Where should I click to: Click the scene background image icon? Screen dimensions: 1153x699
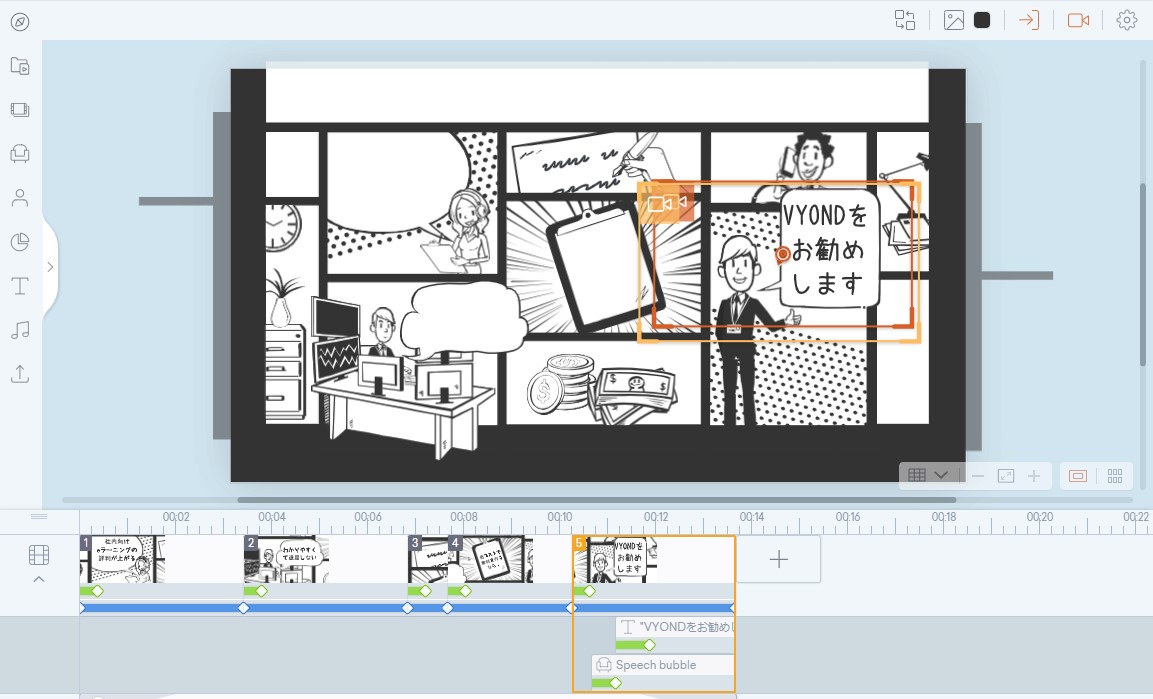pos(954,20)
